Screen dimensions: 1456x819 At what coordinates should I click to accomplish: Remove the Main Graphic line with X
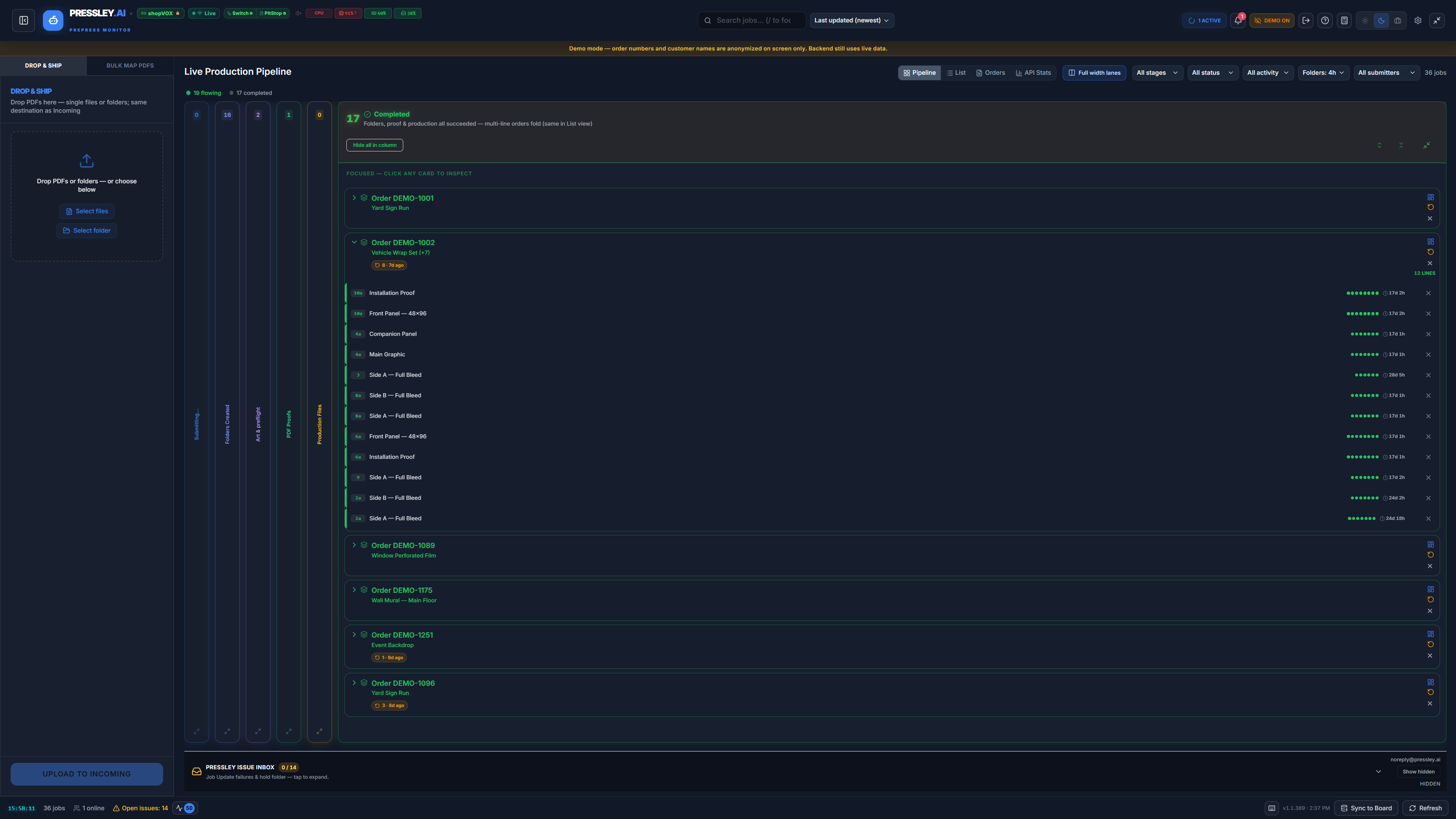1428,354
